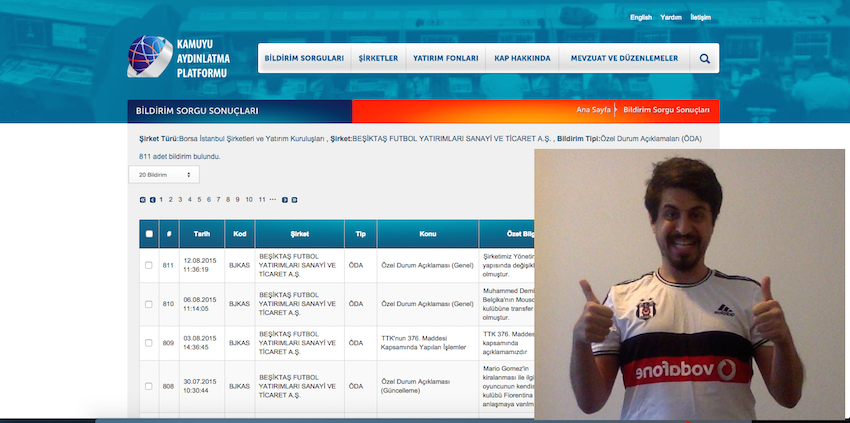Open the YATIRIM FONLARI menu
The width and height of the screenshot is (850, 423).
[x=446, y=59]
